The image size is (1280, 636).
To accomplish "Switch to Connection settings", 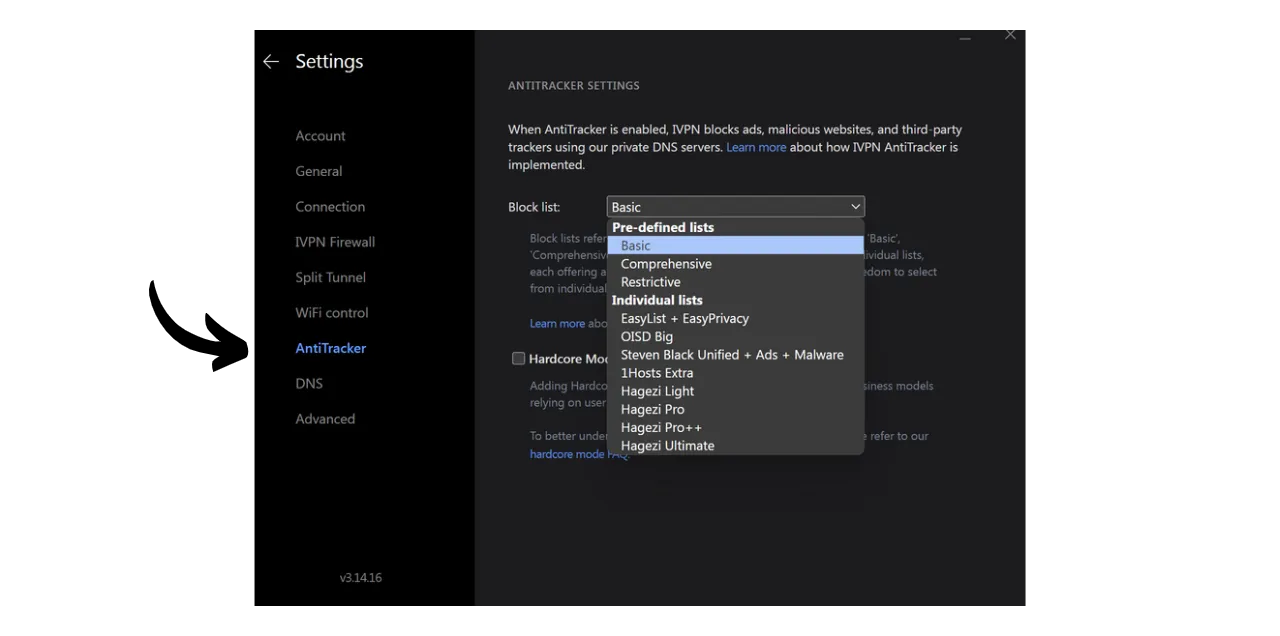I will pyautogui.click(x=330, y=207).
